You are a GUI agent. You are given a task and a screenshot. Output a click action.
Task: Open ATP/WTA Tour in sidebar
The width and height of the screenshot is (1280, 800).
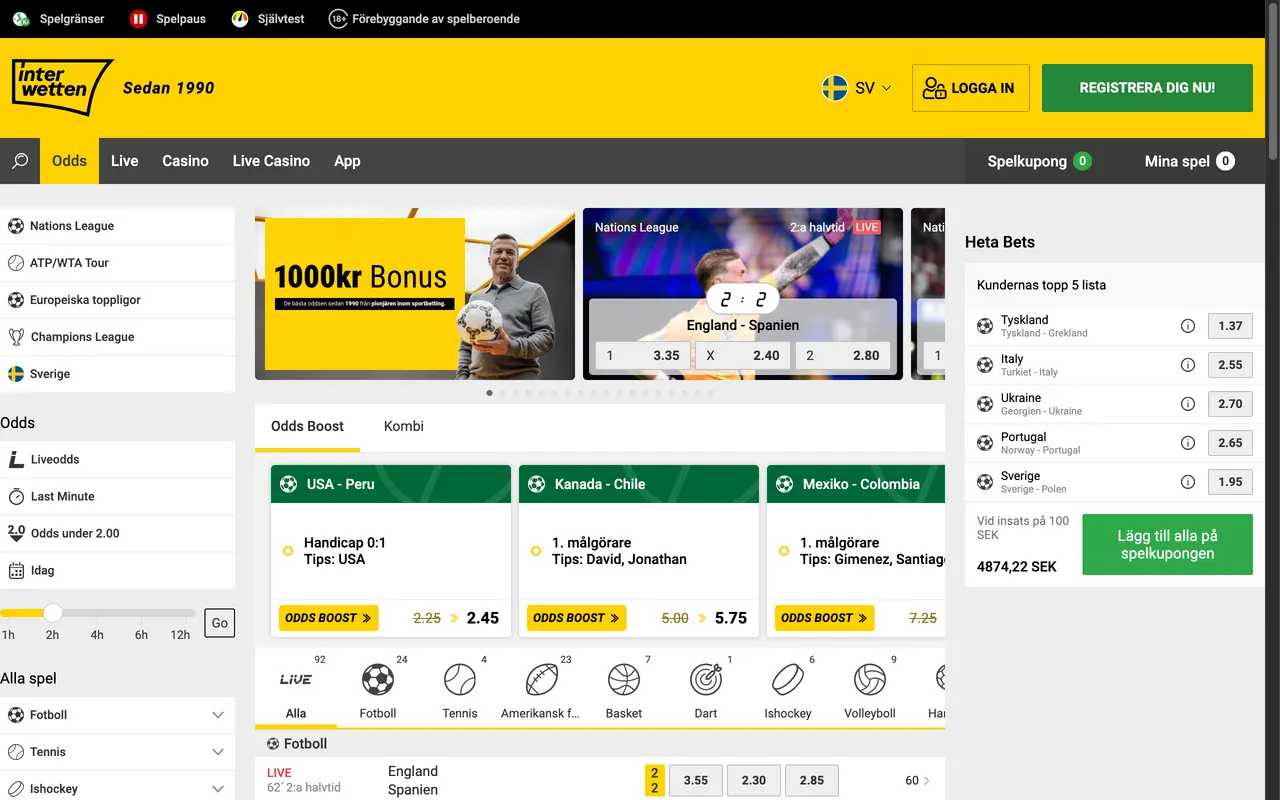117,263
